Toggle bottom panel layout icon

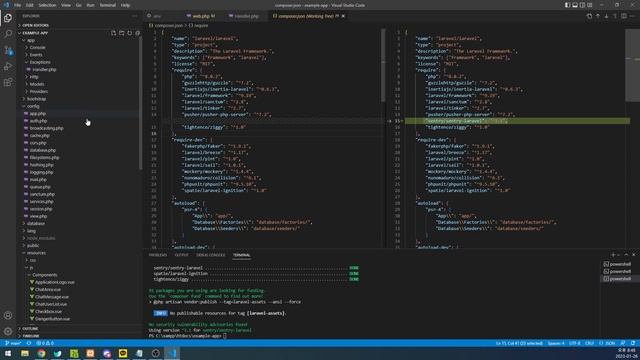point(575,5)
